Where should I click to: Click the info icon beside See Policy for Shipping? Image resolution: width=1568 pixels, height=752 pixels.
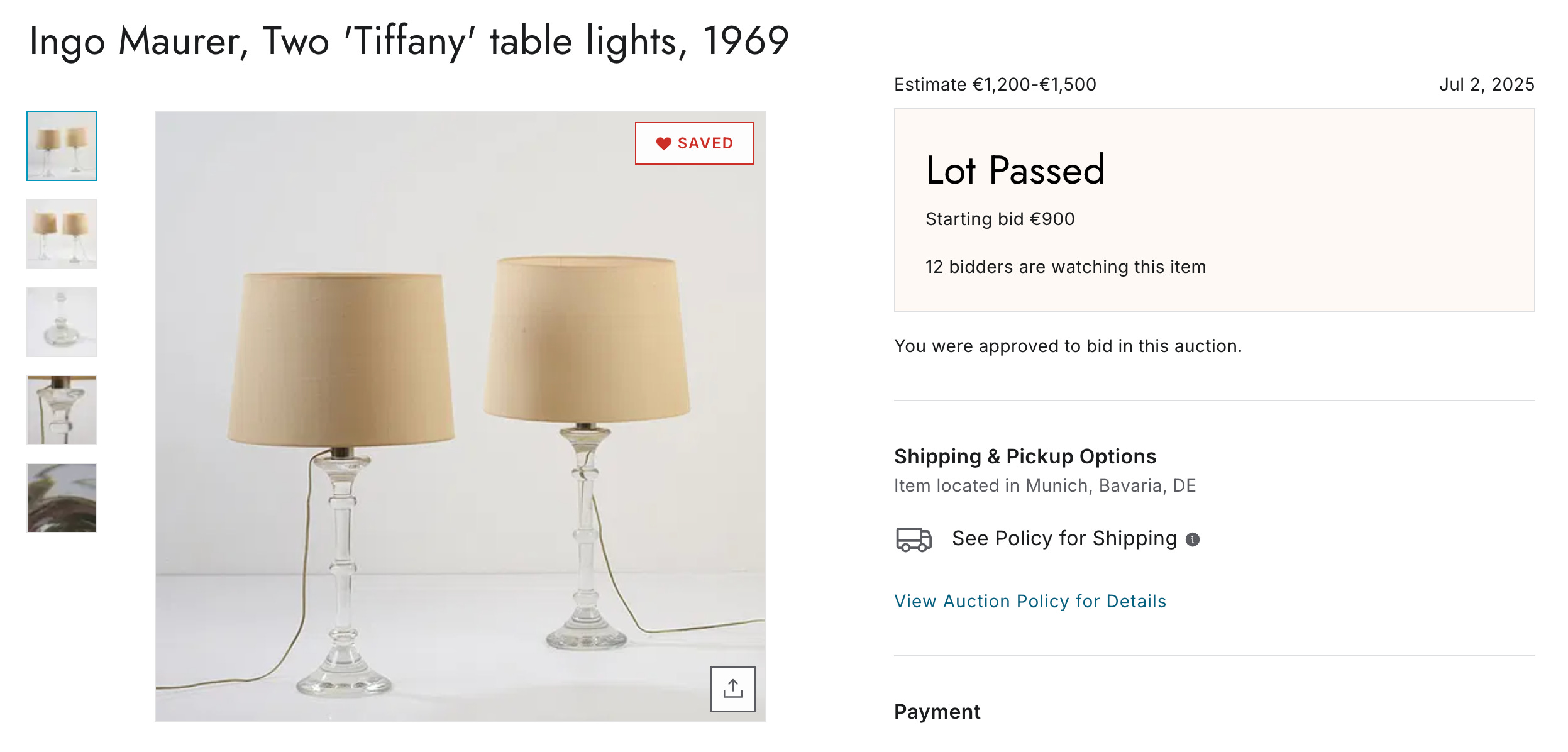click(x=1192, y=539)
